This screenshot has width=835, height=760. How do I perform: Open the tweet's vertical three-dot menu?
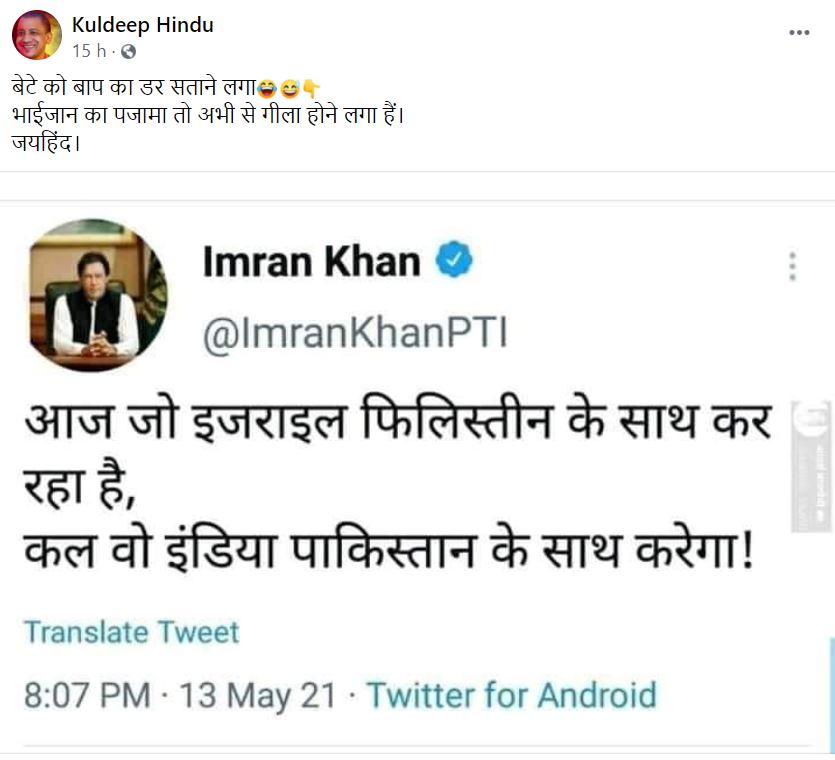pyautogui.click(x=792, y=266)
